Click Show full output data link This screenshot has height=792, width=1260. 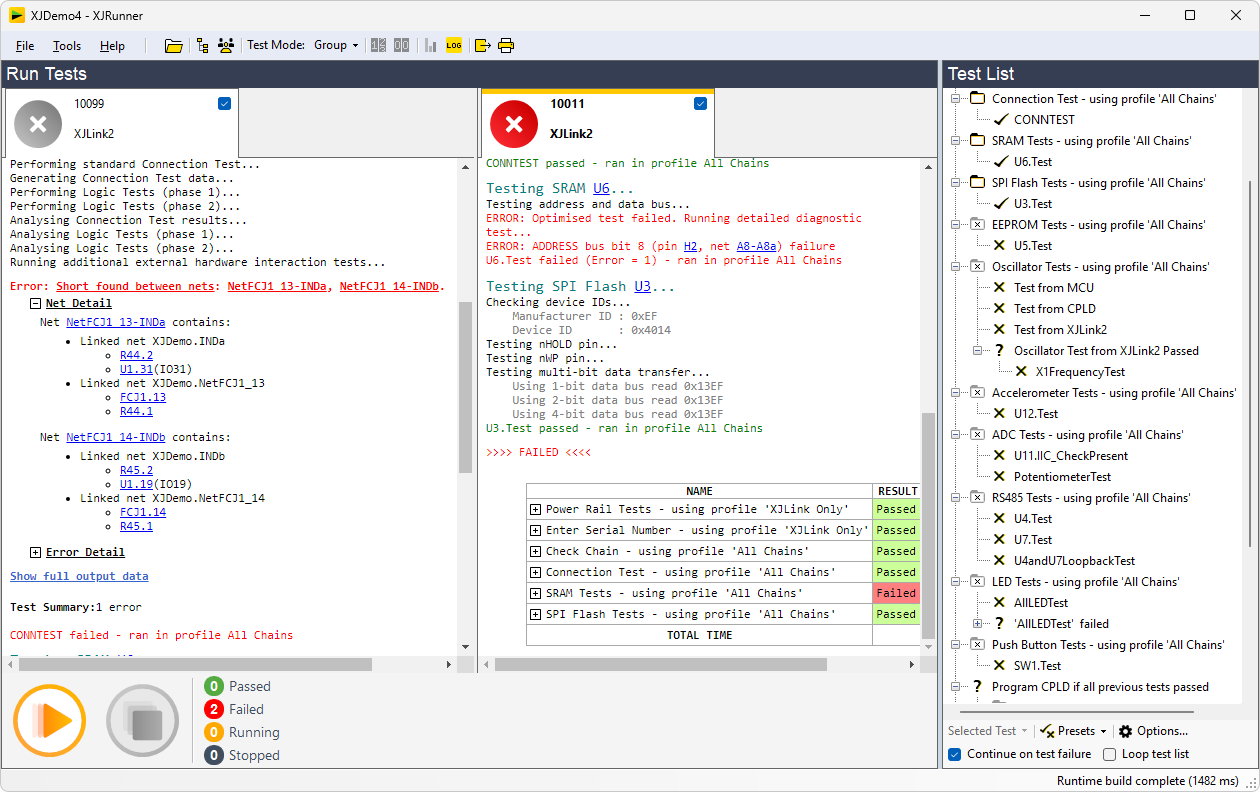pos(79,576)
